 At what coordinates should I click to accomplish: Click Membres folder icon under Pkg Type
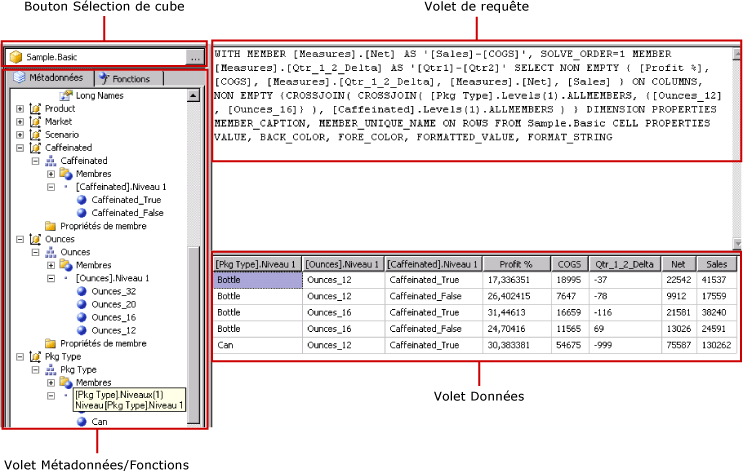(66, 382)
